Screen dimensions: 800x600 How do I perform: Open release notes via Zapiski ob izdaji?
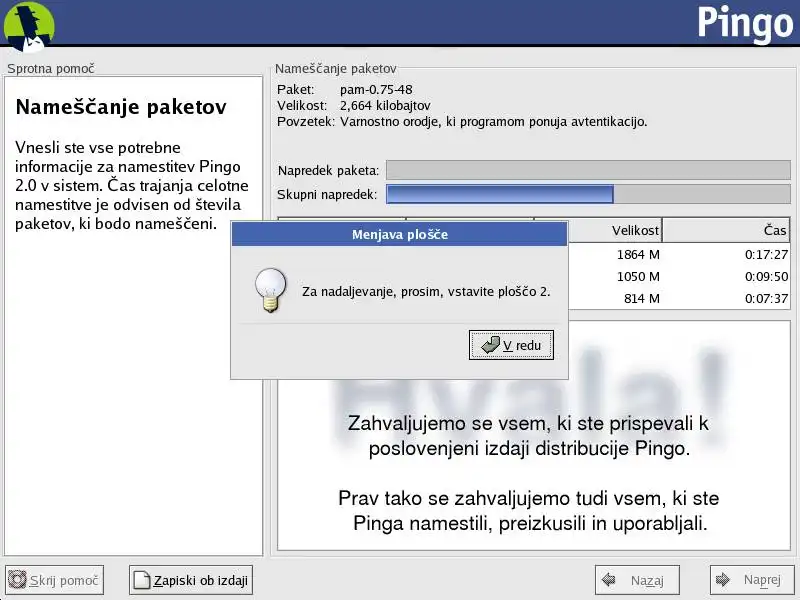click(x=191, y=580)
